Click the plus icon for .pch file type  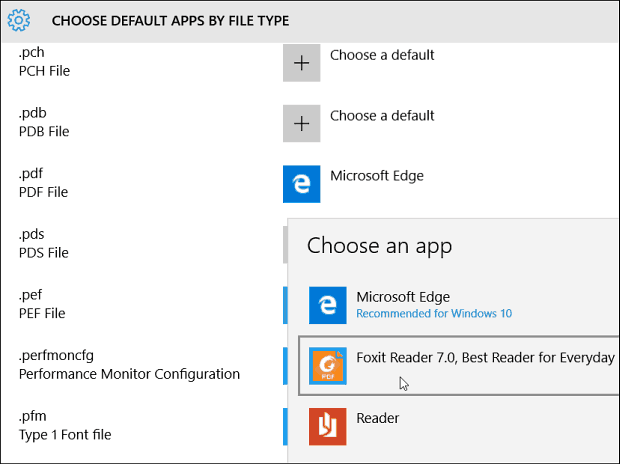coord(301,63)
